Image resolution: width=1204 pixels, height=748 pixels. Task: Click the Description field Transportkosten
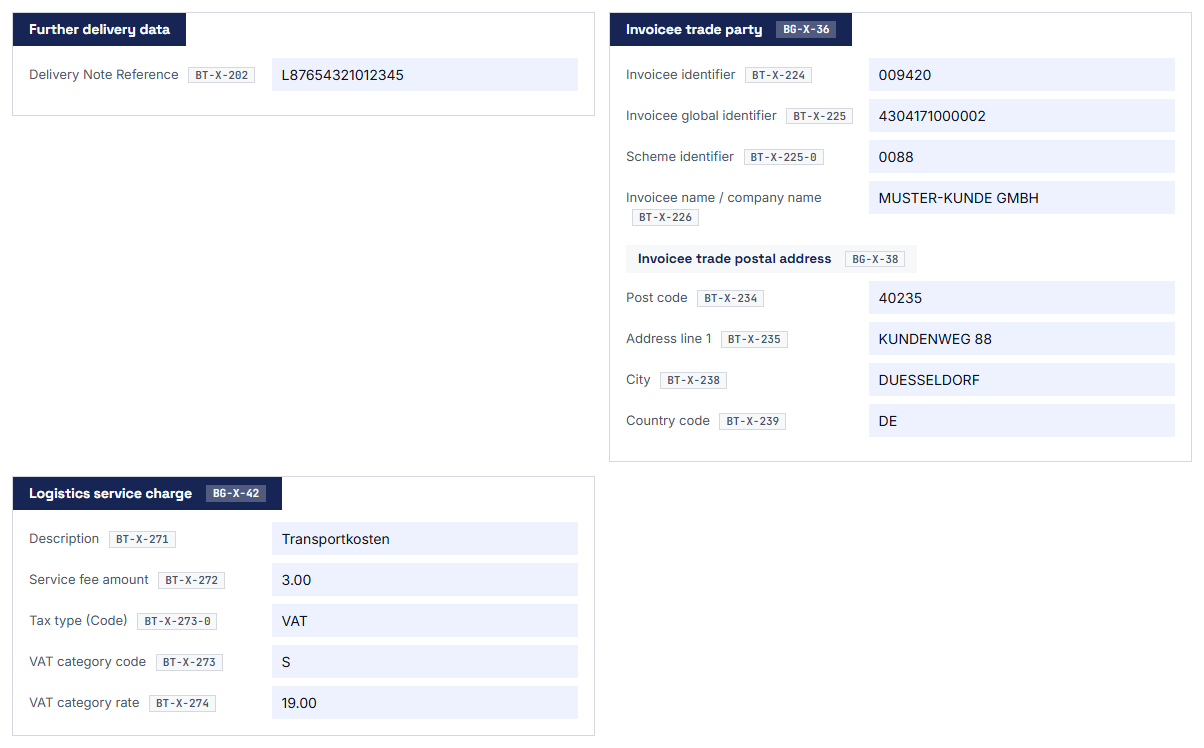click(x=425, y=539)
